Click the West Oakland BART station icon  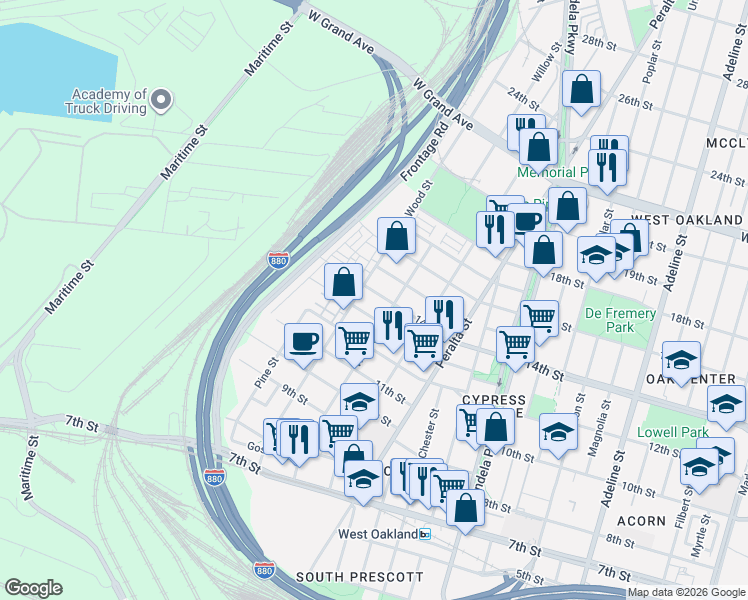click(x=425, y=534)
